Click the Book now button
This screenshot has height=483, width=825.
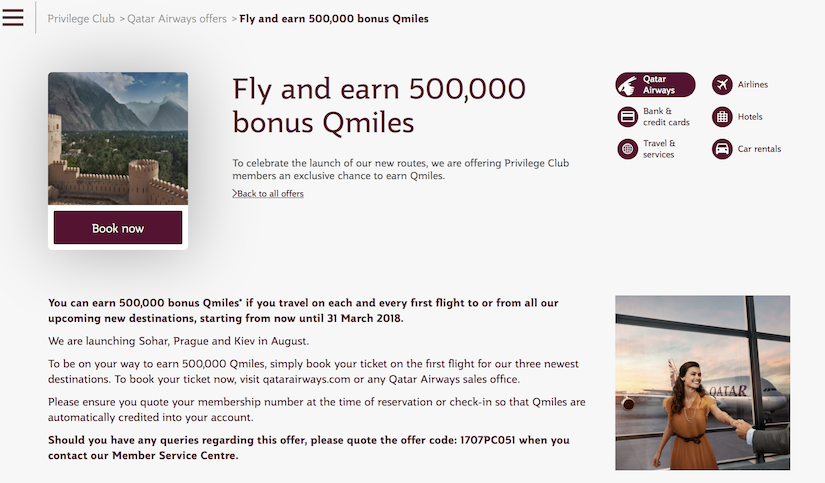[118, 228]
